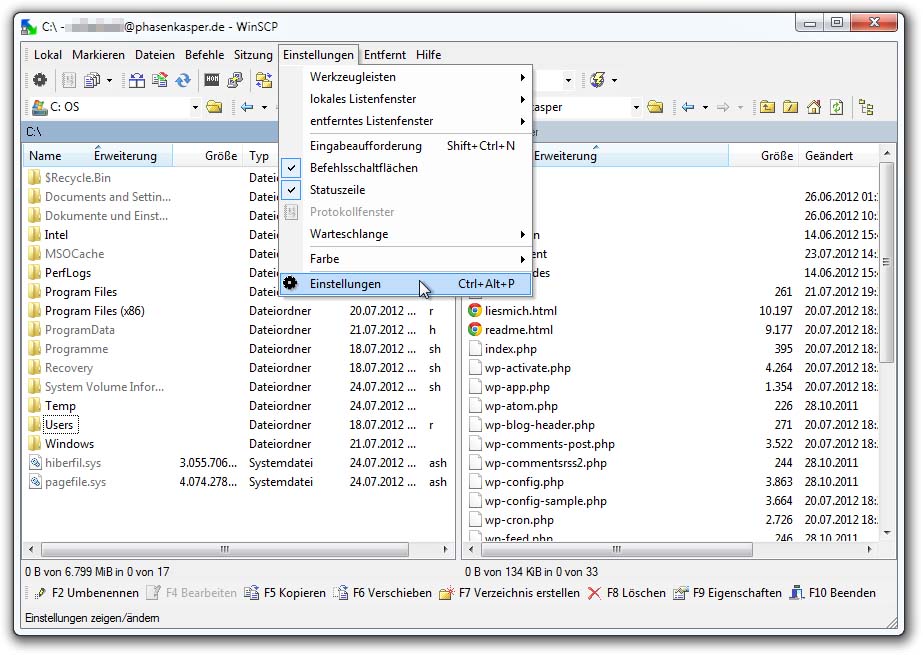The height and width of the screenshot is (655, 923).
Task: Go to remote root directory icon
Action: 790,107
